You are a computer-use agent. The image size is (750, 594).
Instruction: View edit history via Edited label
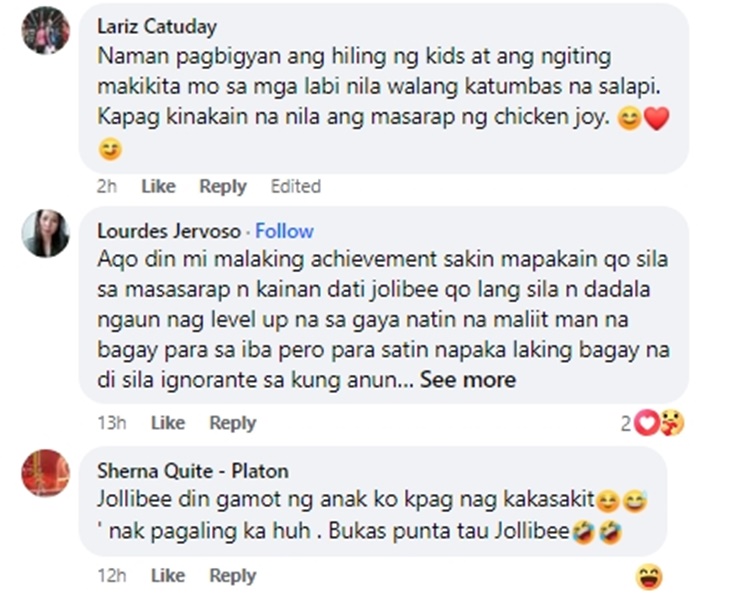point(295,186)
